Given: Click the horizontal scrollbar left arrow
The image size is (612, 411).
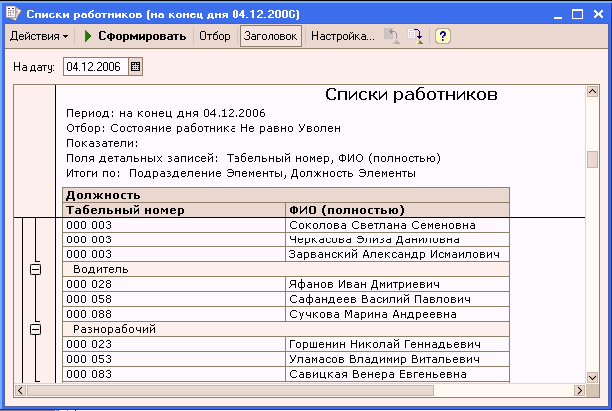Looking at the screenshot, I should pos(19,390).
